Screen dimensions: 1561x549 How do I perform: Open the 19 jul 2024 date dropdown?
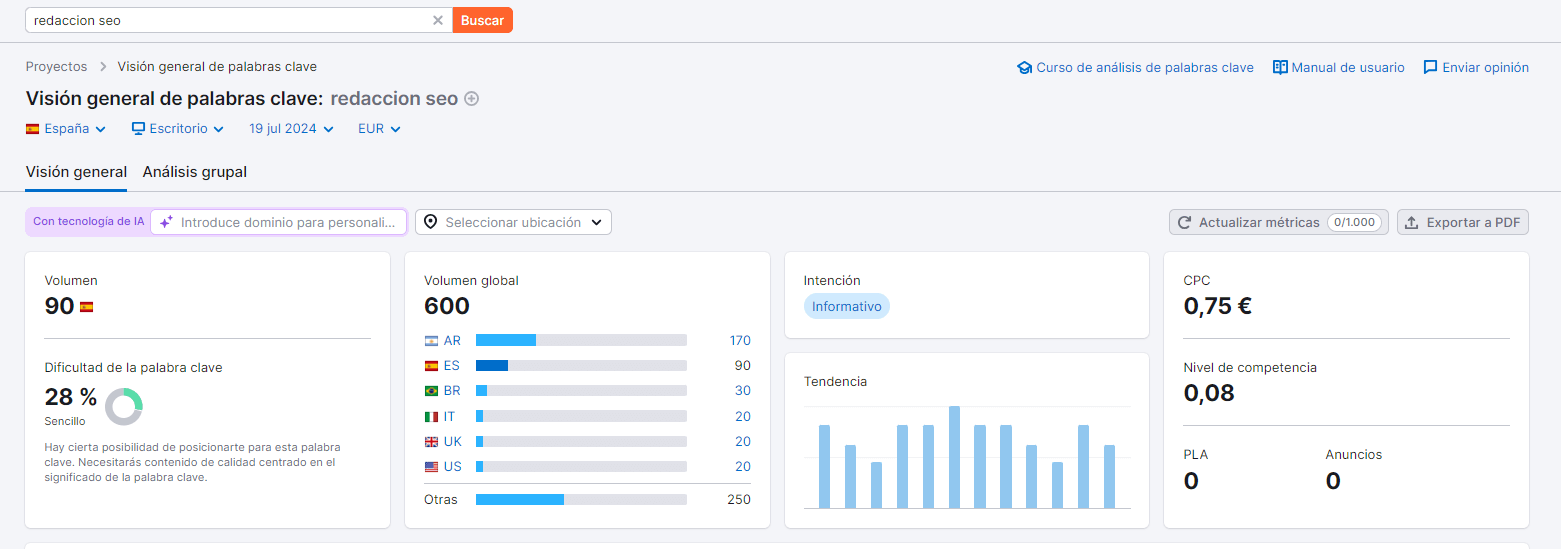click(x=291, y=129)
